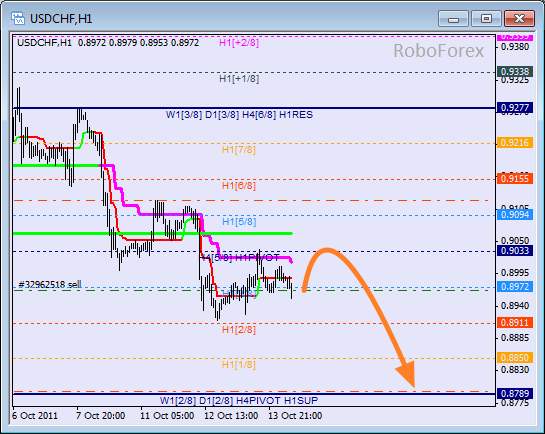The width and height of the screenshot is (545, 434).
Task: Select the 0.9033 pivot price tag
Action: pos(515,251)
